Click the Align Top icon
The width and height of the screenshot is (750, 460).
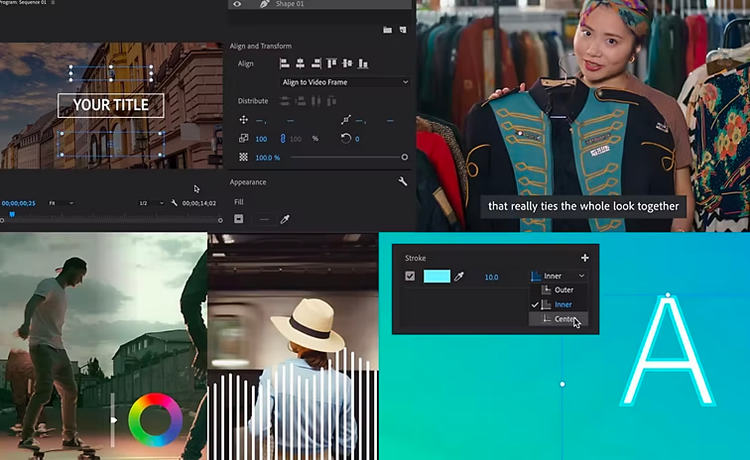click(x=331, y=63)
